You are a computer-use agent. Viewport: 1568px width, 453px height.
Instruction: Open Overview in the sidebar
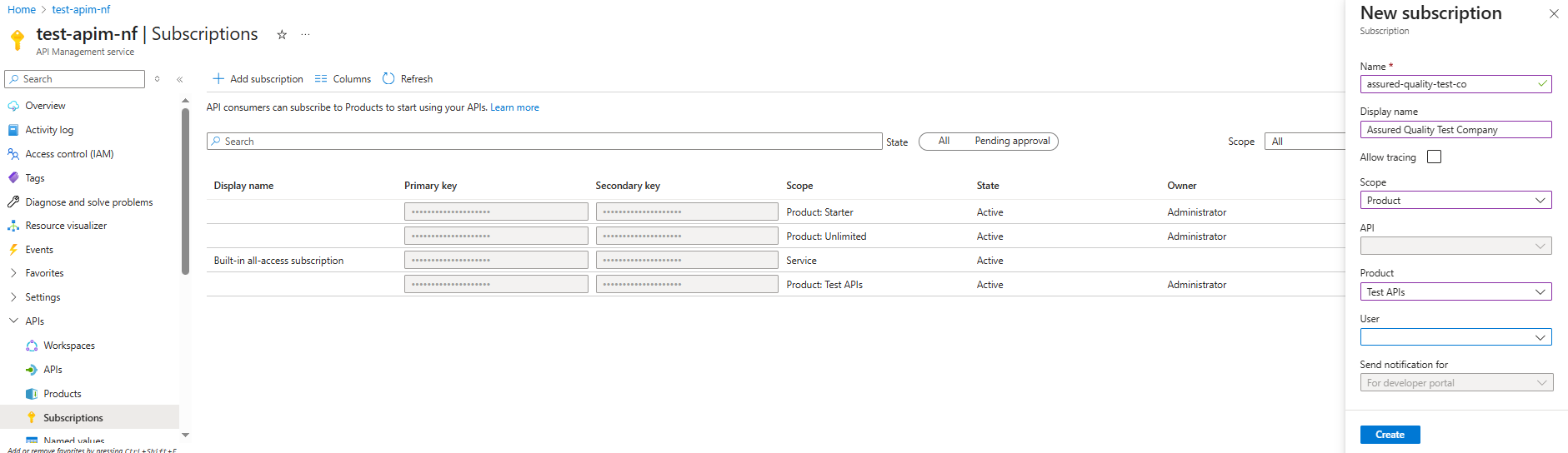45,106
